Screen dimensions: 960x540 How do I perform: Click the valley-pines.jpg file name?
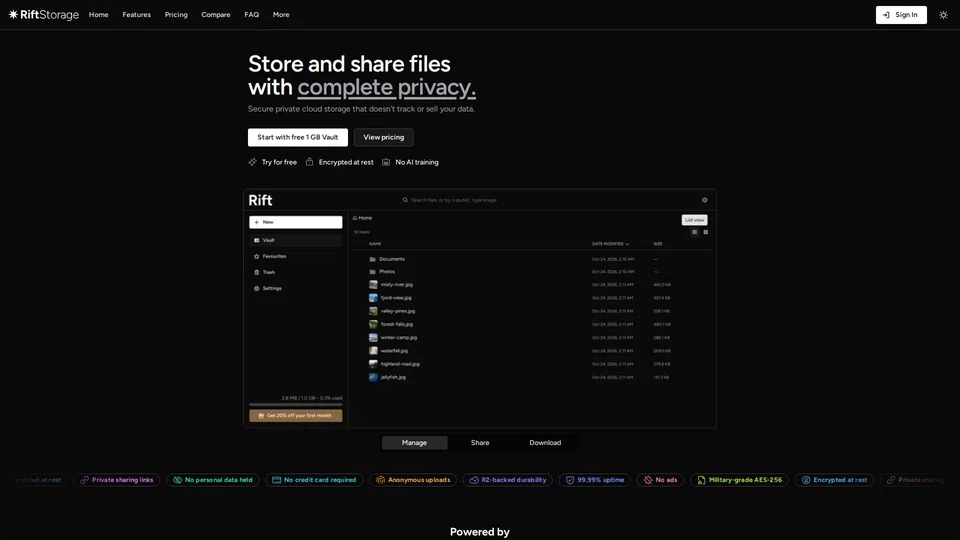[x=398, y=311]
